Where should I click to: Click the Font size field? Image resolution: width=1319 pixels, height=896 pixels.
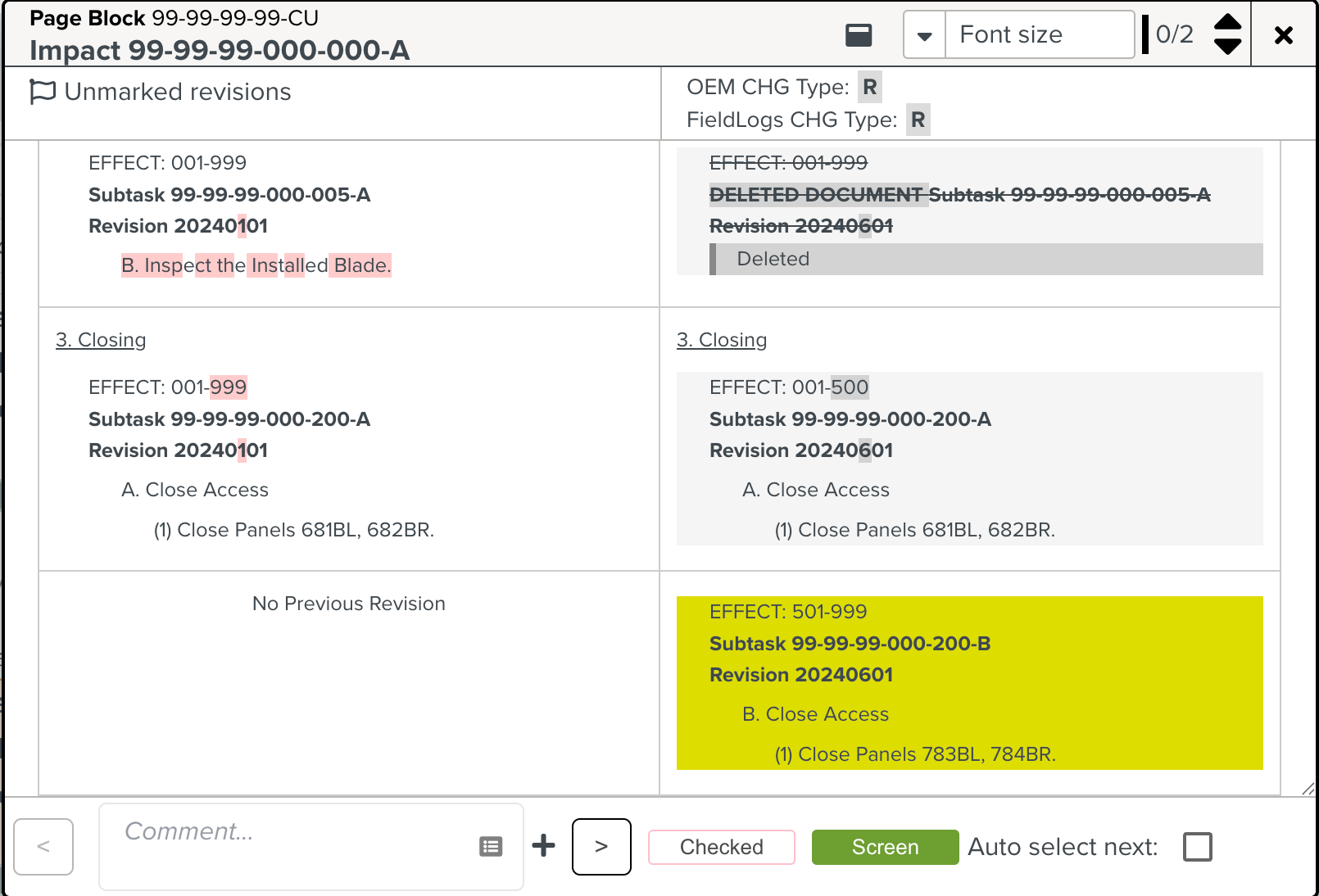pyautogui.click(x=1039, y=35)
